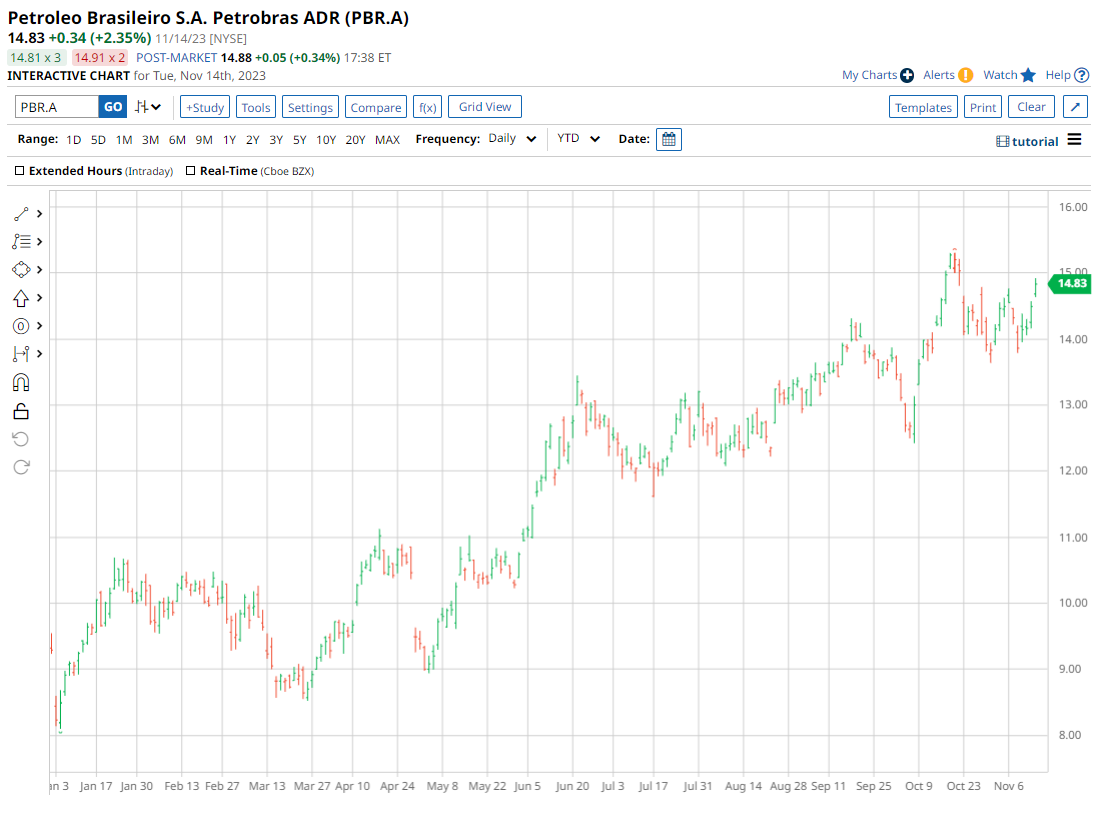The width and height of the screenshot is (1101, 816).
Task: Open the YTD period dropdown
Action: (579, 139)
